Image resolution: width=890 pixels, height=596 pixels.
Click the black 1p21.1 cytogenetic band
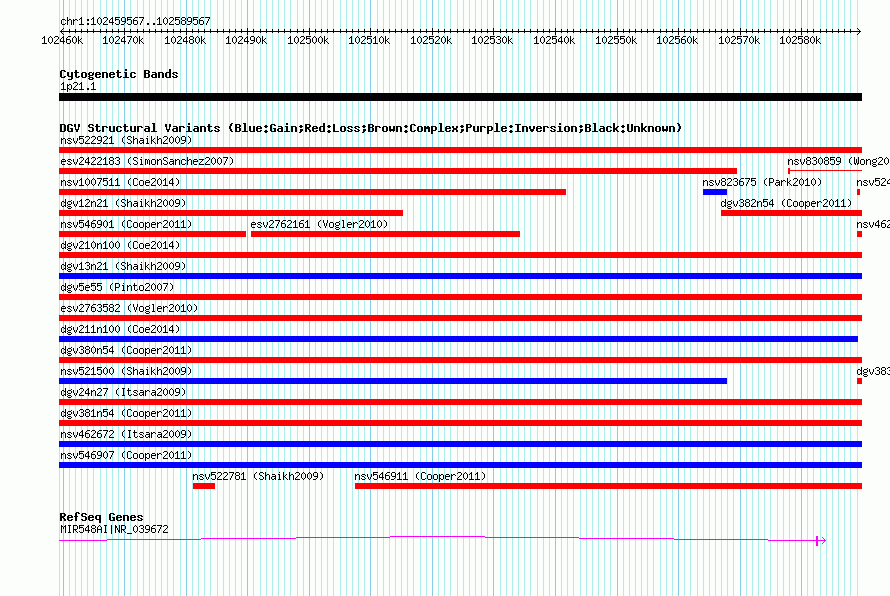click(x=460, y=97)
